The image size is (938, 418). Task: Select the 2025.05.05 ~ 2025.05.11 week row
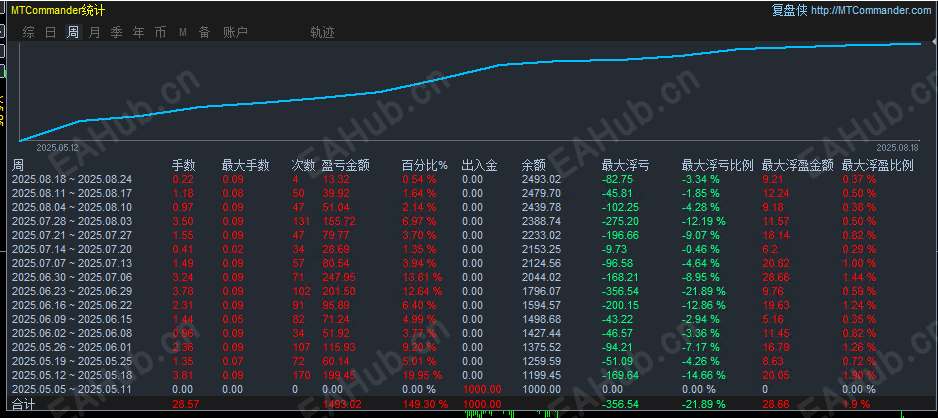point(473,389)
